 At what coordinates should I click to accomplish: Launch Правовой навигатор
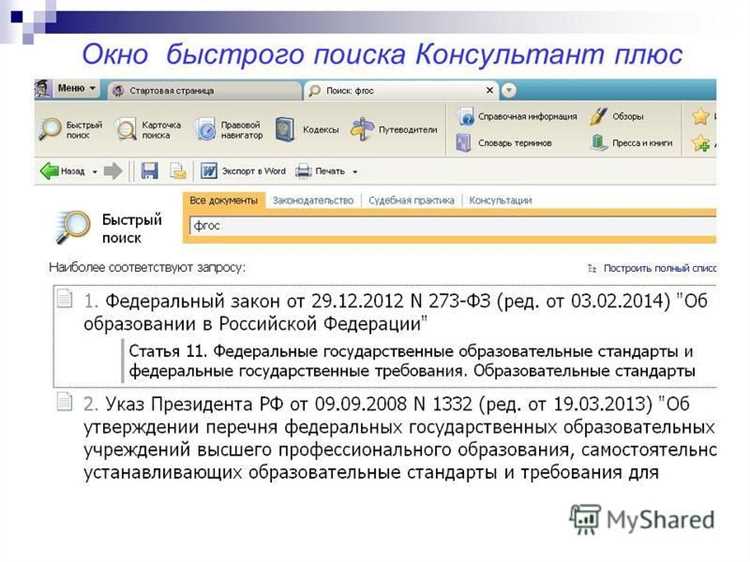pyautogui.click(x=230, y=130)
